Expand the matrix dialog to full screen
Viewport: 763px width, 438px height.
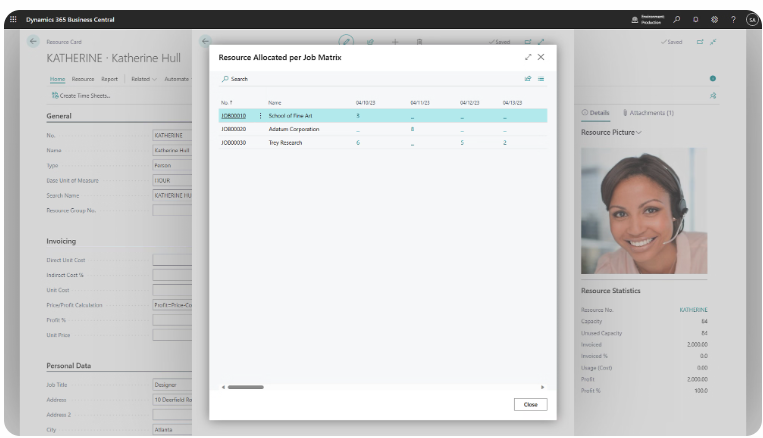point(528,57)
